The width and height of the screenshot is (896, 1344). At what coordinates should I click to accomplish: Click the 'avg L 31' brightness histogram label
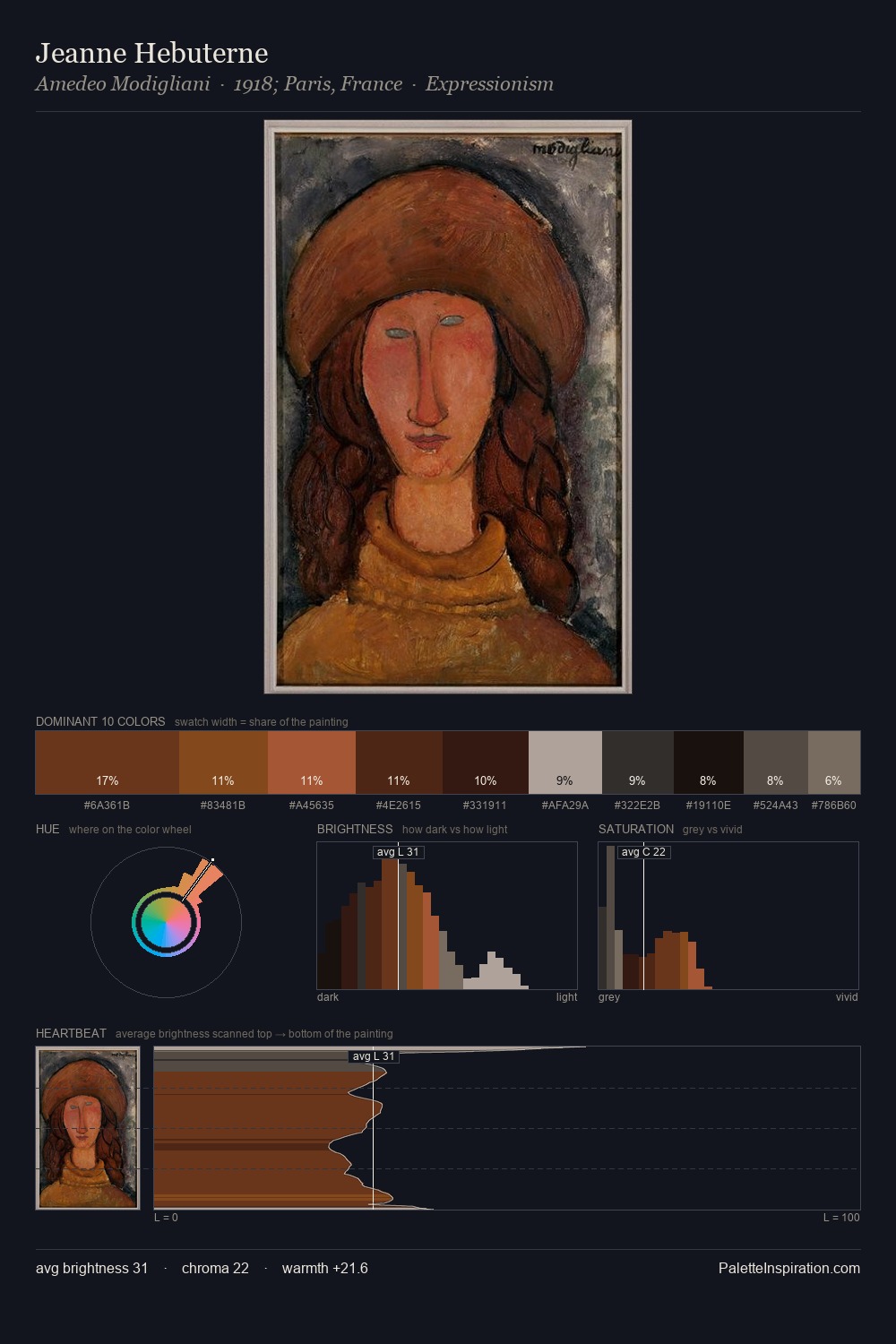pyautogui.click(x=398, y=852)
